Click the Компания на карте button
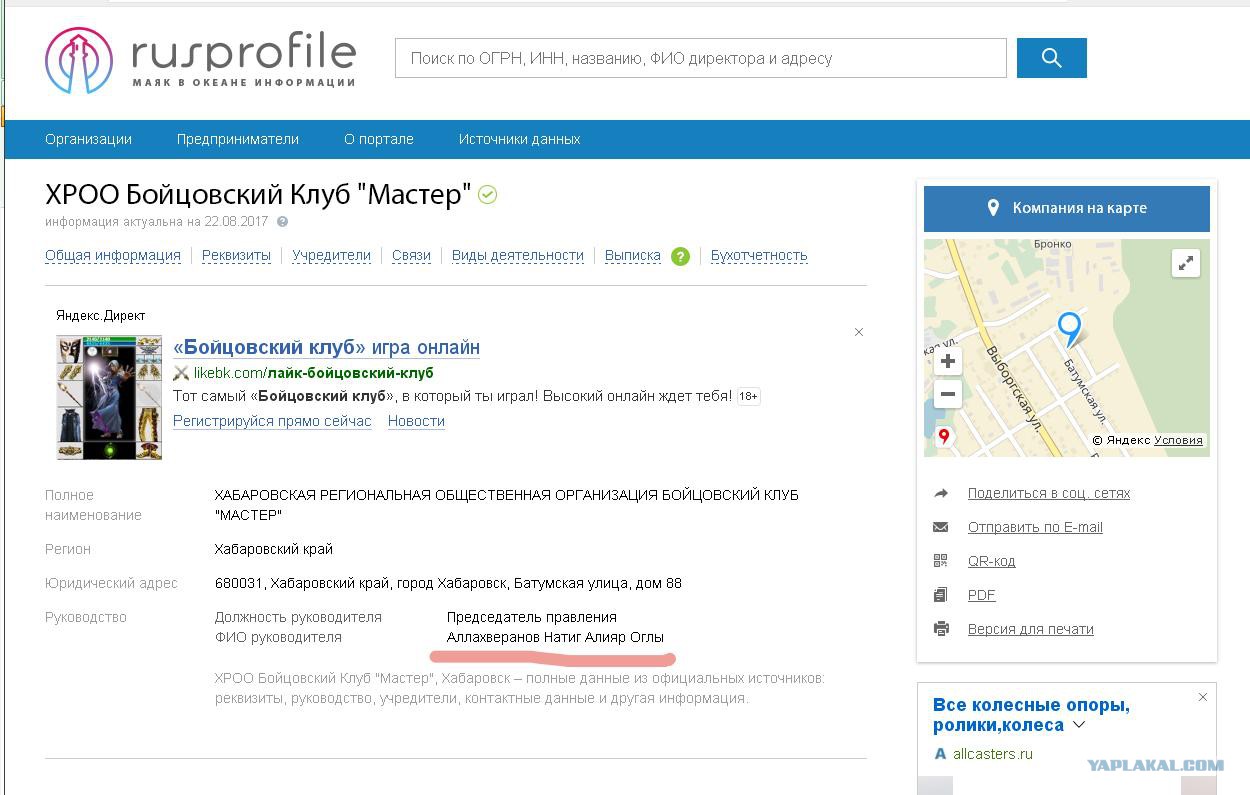The width and height of the screenshot is (1250, 795). pos(1067,208)
